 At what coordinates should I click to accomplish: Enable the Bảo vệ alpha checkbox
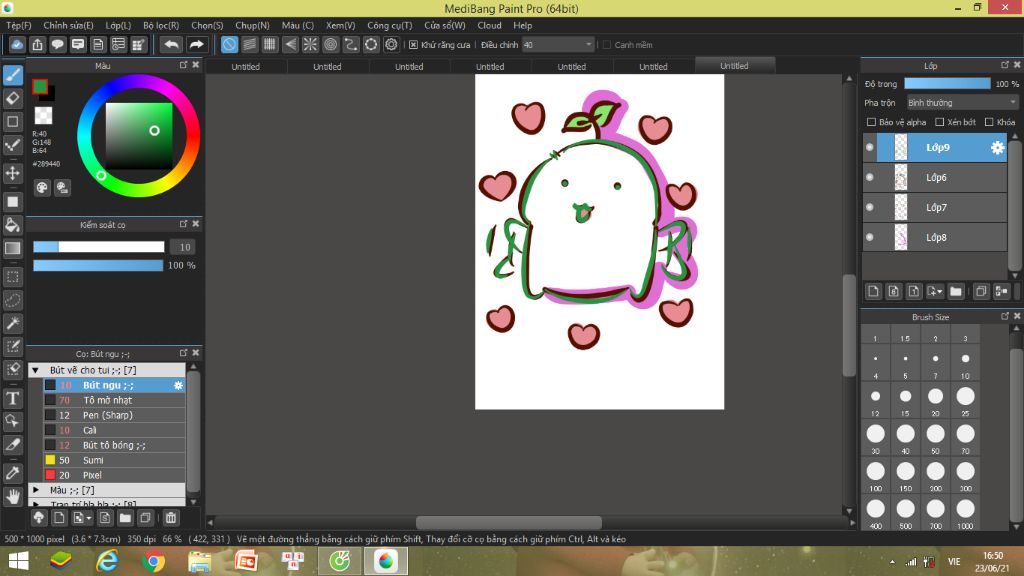point(871,122)
